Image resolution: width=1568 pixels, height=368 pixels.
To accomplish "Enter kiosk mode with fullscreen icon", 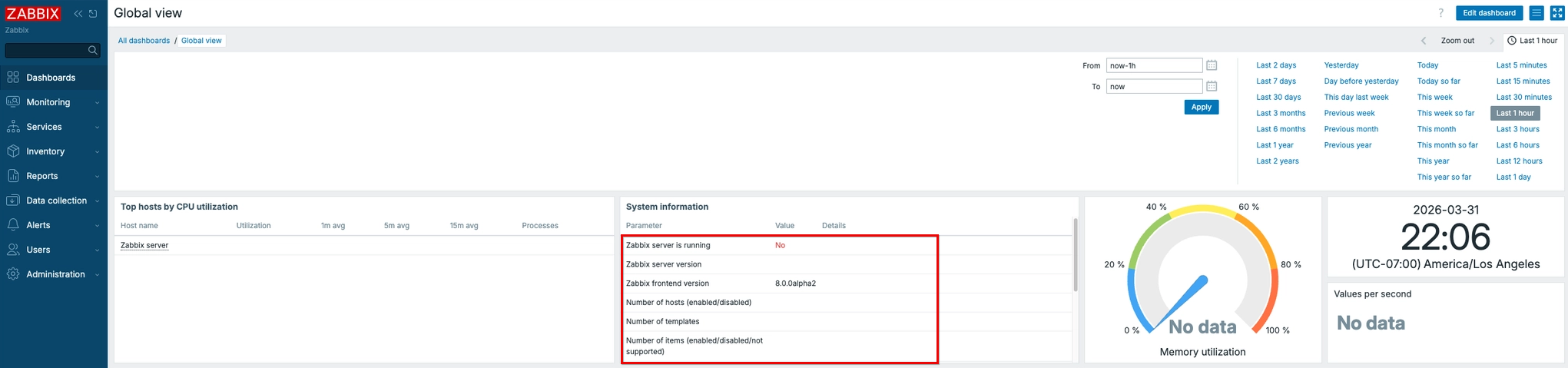I will pyautogui.click(x=1557, y=13).
